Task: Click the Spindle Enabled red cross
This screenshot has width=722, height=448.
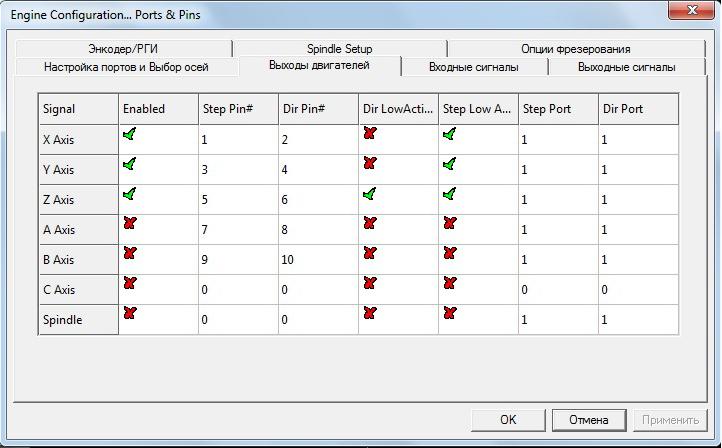Action: tap(130, 313)
